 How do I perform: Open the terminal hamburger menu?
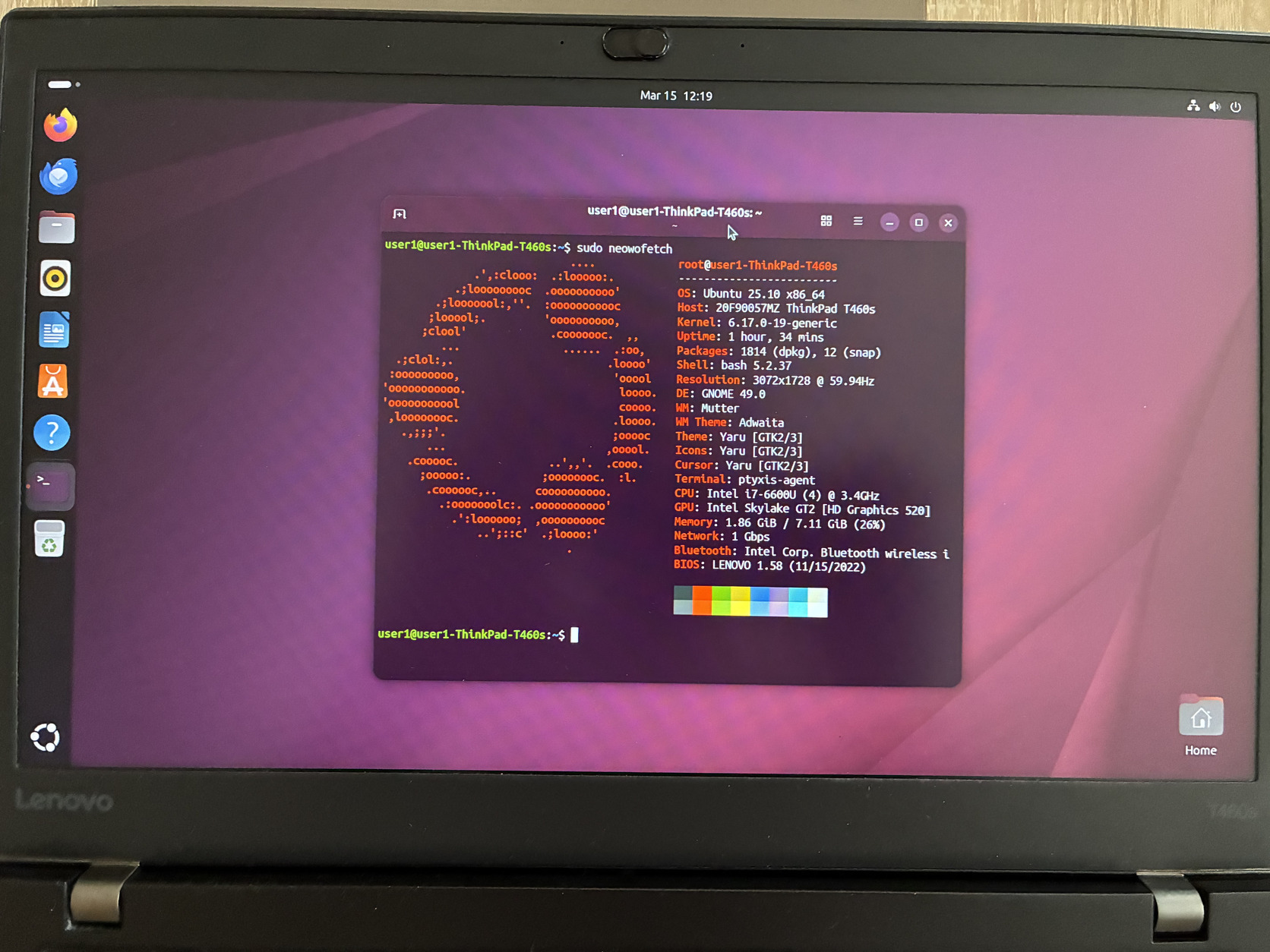(x=858, y=221)
